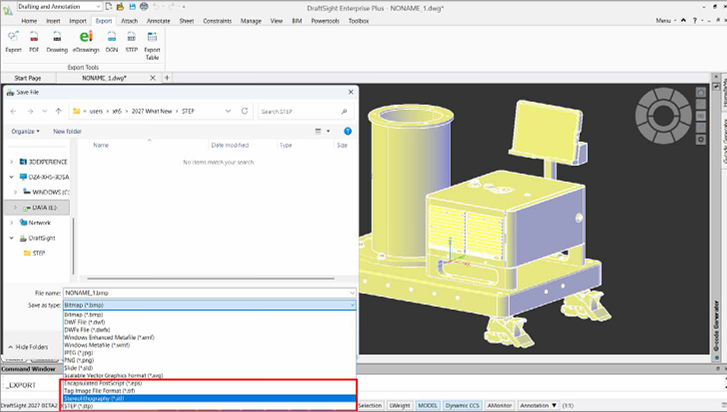Open the Annotation scale dropdown in the status bar

(x=539, y=406)
